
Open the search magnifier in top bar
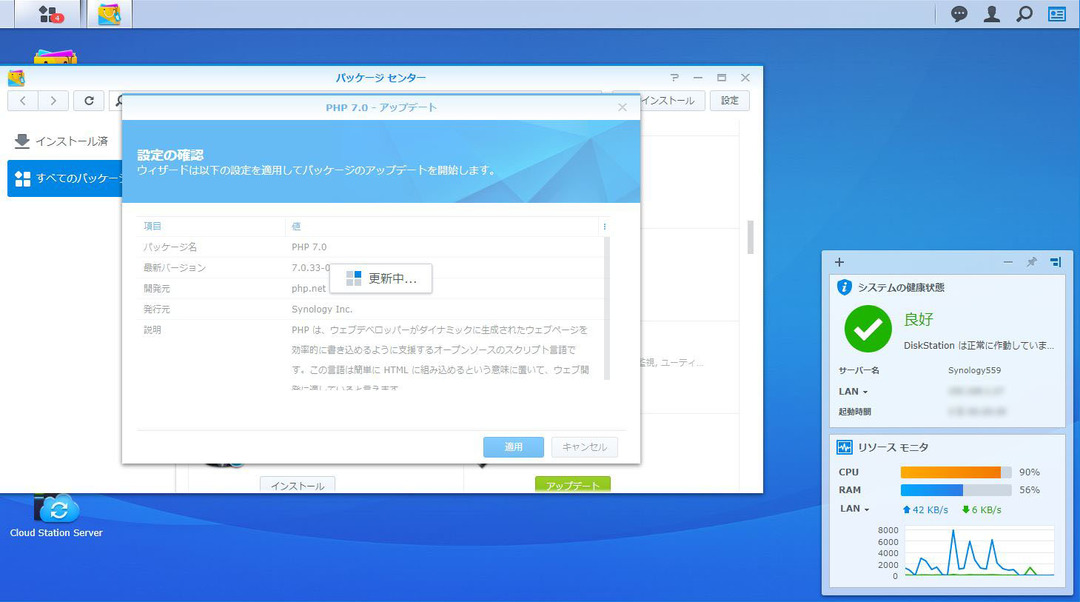click(x=1024, y=14)
